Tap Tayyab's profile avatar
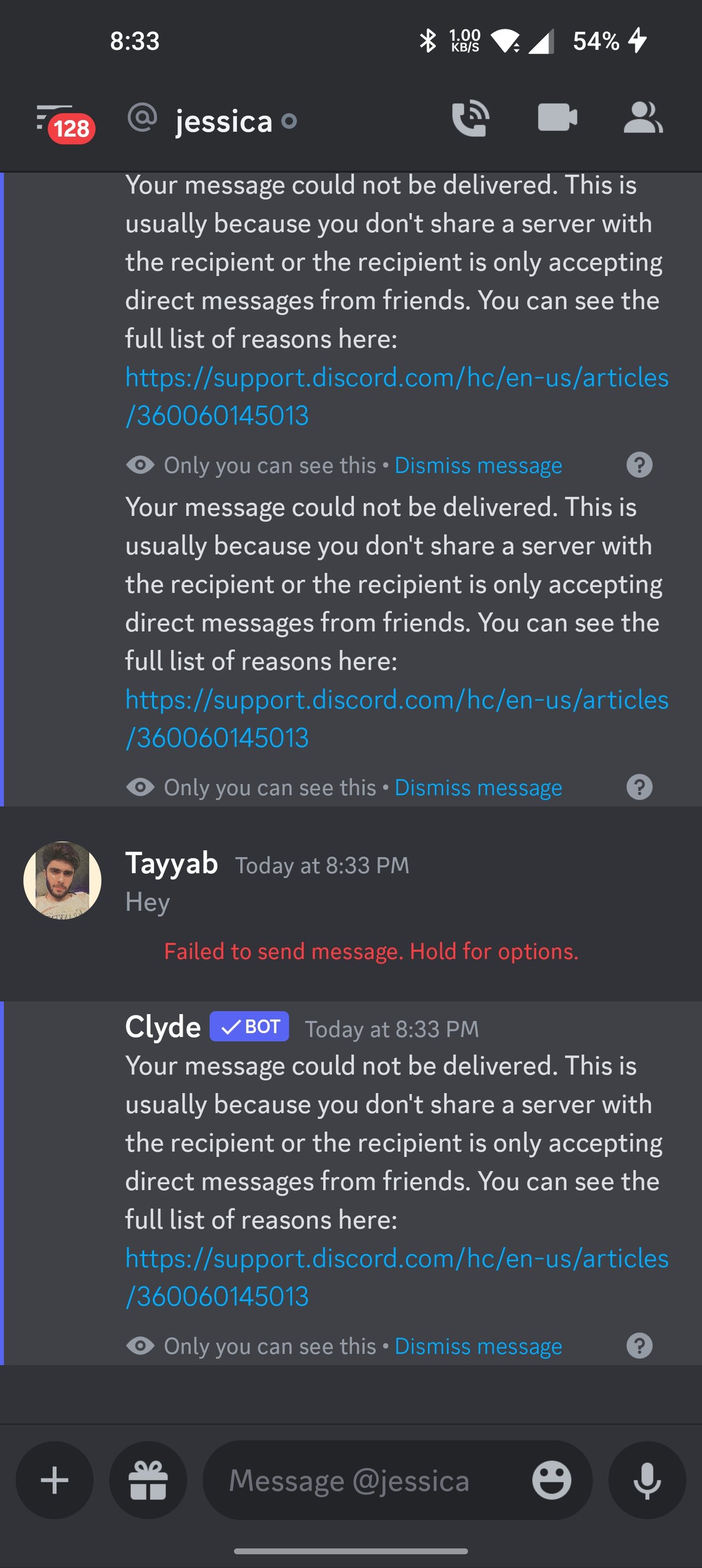Image resolution: width=702 pixels, height=1568 pixels. 62,880
